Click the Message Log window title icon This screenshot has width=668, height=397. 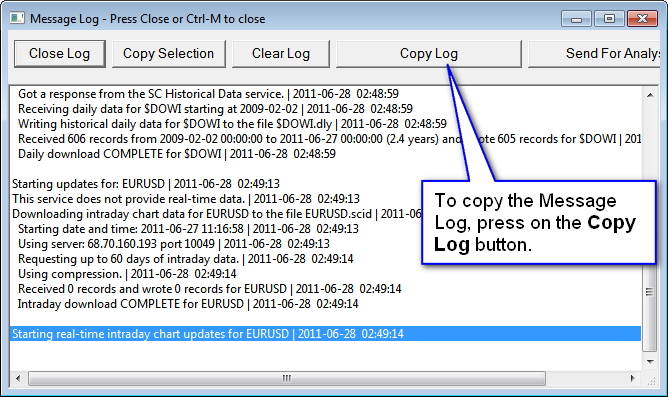coord(17,18)
